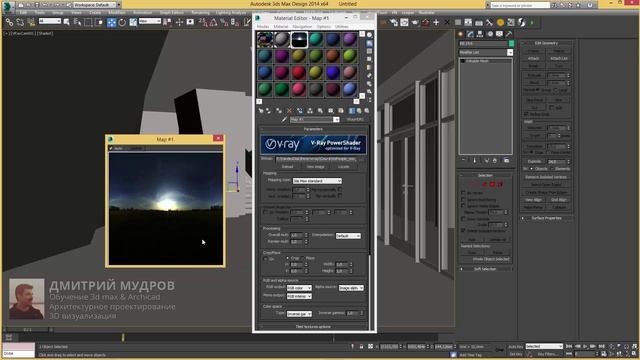Click the eyedropper pick material icon
Image resolution: width=640 pixels, height=360 pixels.
click(x=284, y=120)
